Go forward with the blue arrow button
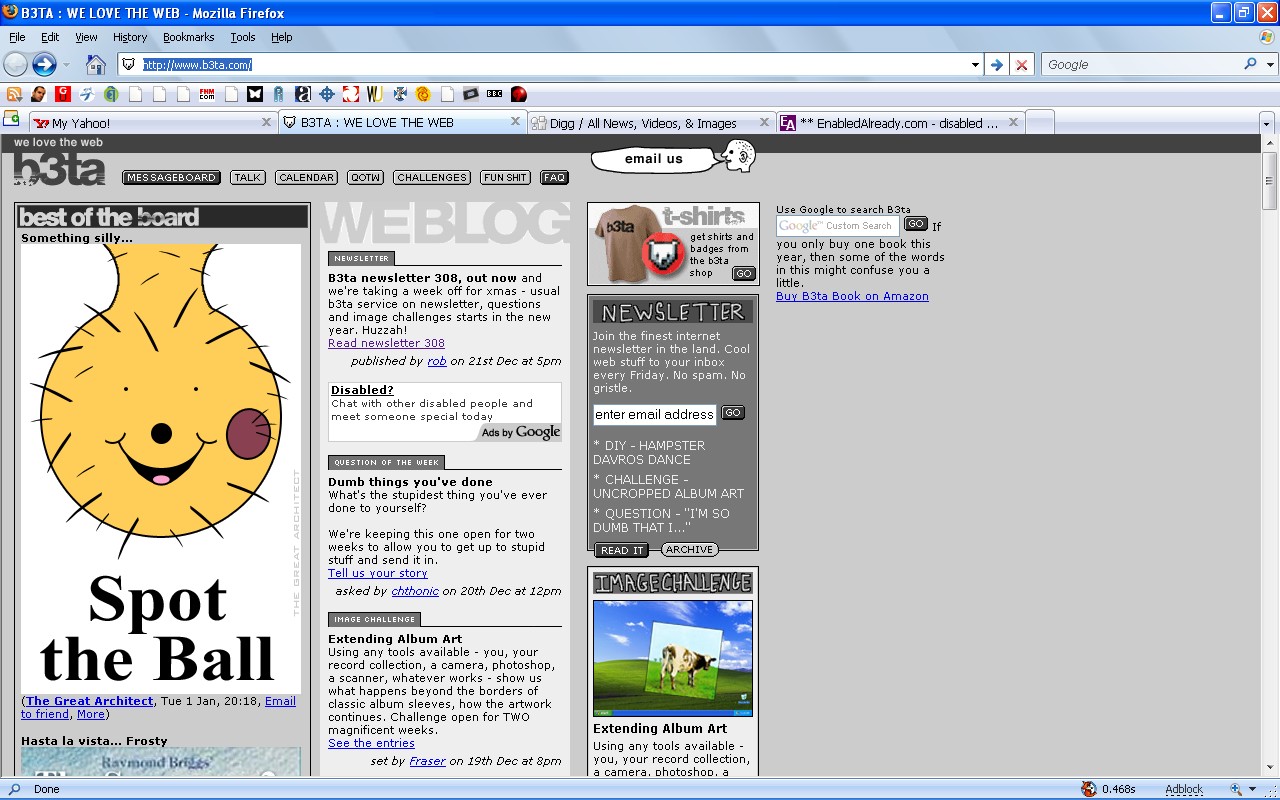Viewport: 1280px width, 800px height. pyautogui.click(x=44, y=65)
